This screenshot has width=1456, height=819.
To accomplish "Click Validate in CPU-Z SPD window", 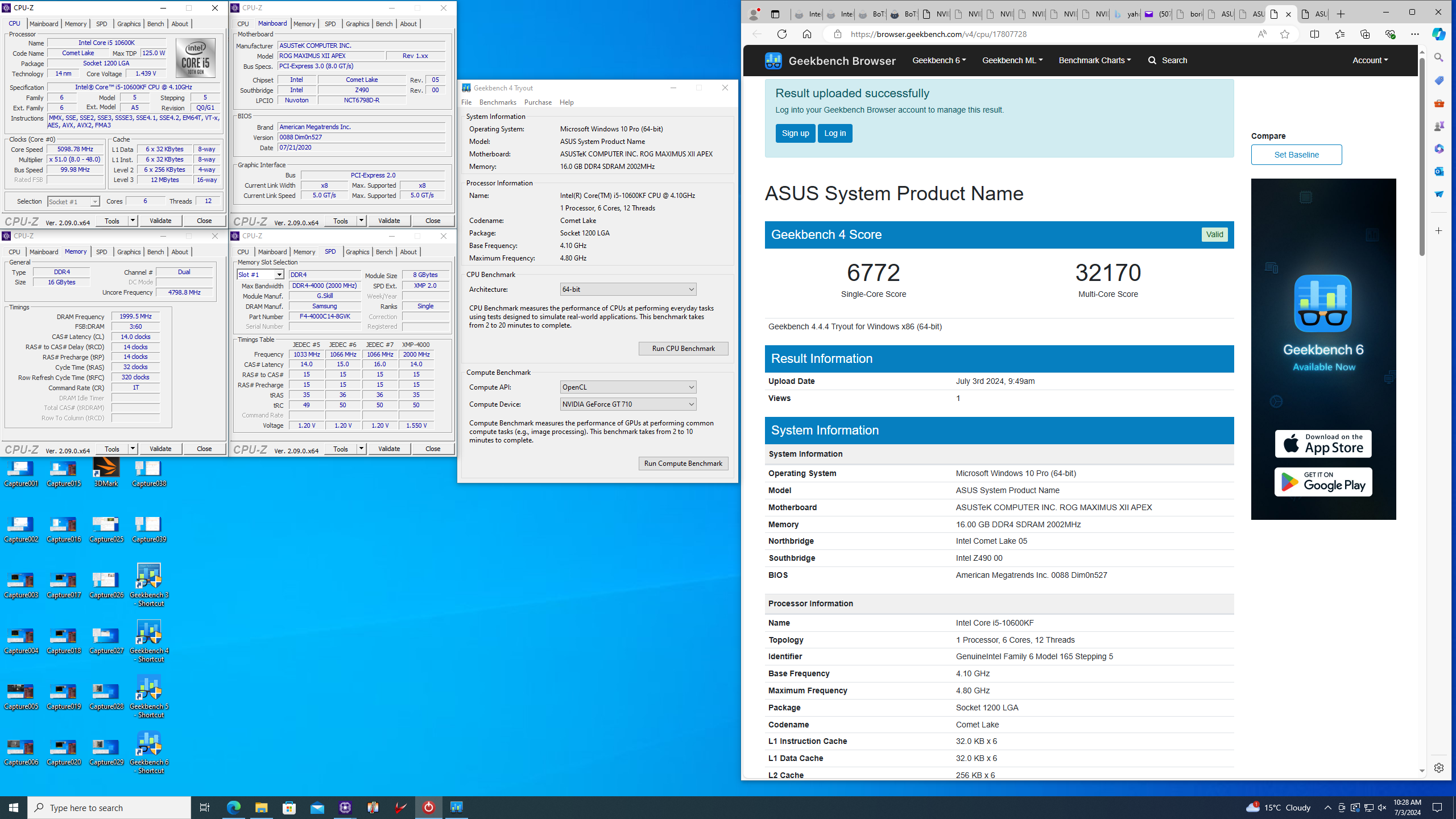I will 389,449.
